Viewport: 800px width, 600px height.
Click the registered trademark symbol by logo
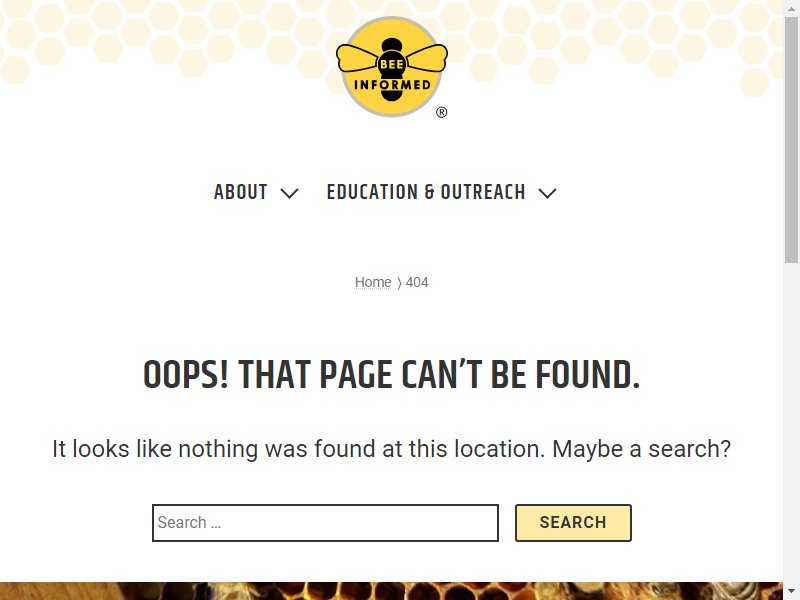(x=442, y=112)
